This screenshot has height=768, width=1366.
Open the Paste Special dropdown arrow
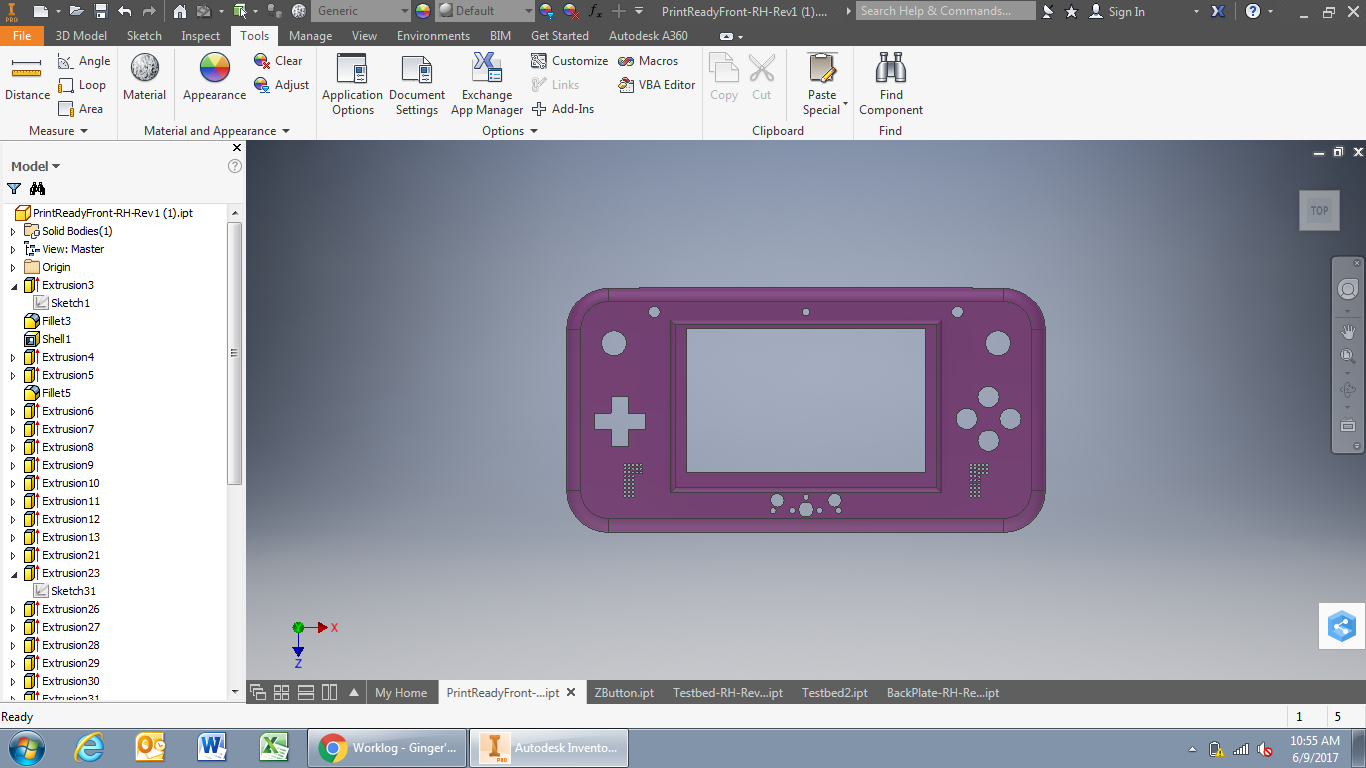846,104
